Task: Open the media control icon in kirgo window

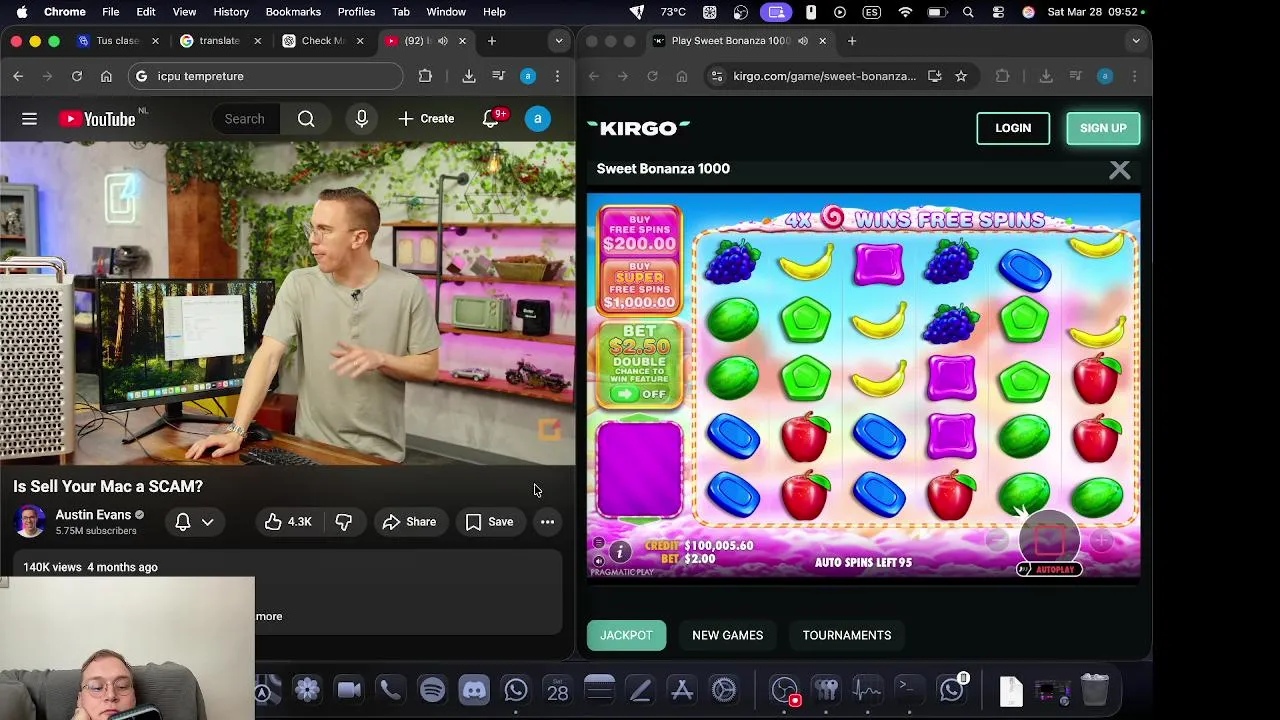Action: pyautogui.click(x=1075, y=76)
